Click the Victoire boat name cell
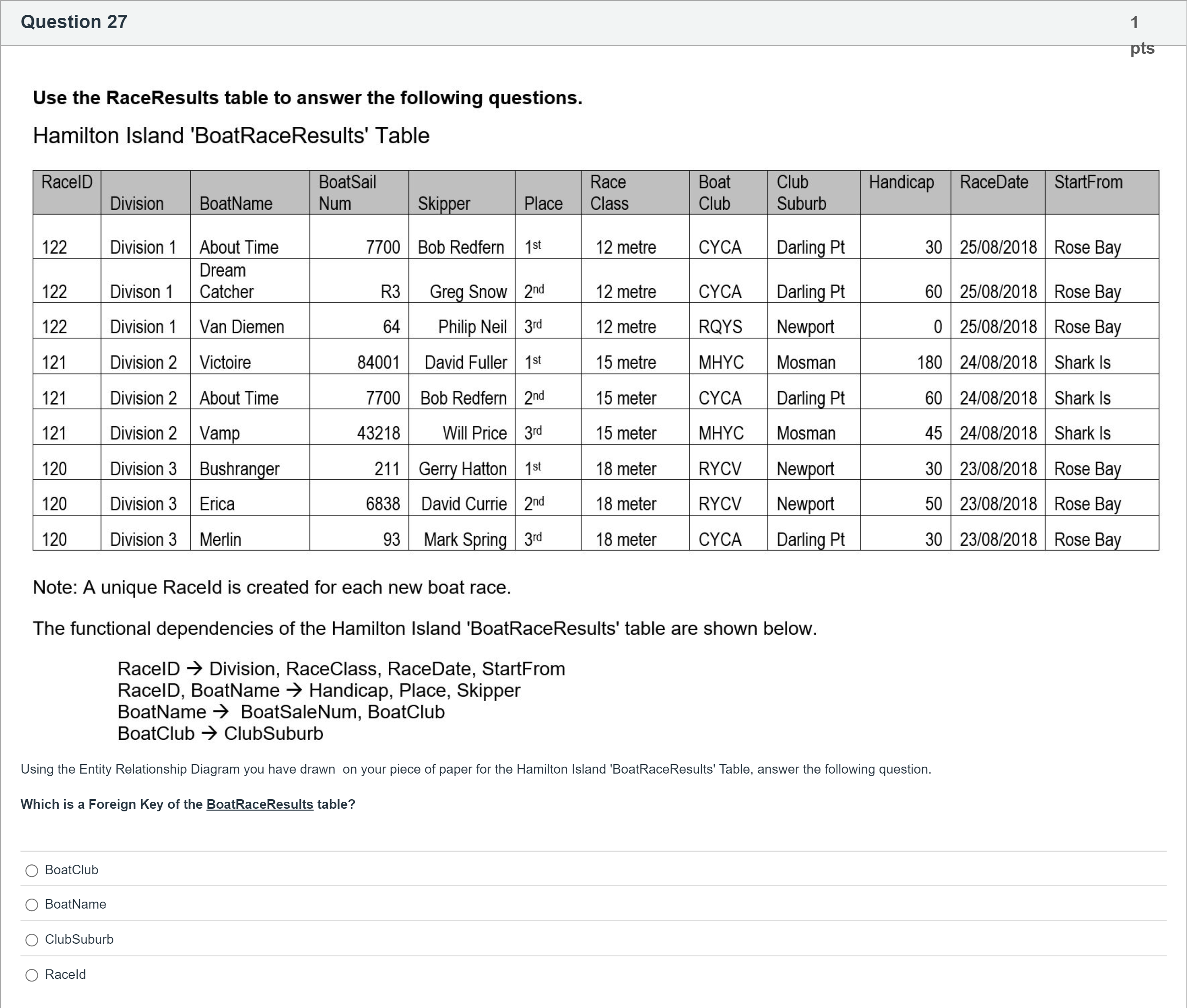The image size is (1187, 1008). click(x=225, y=362)
